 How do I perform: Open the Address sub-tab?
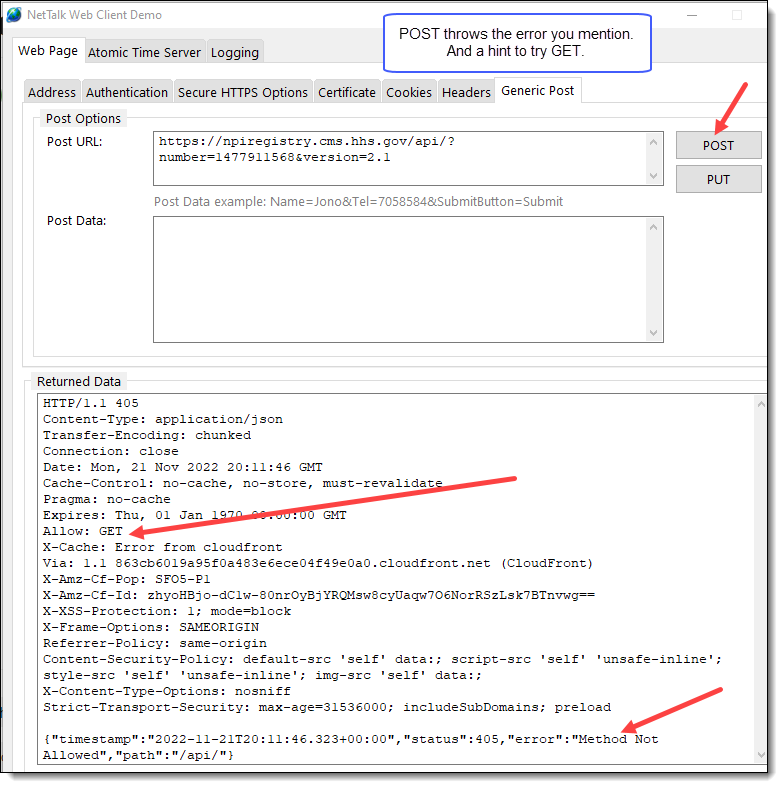52,92
